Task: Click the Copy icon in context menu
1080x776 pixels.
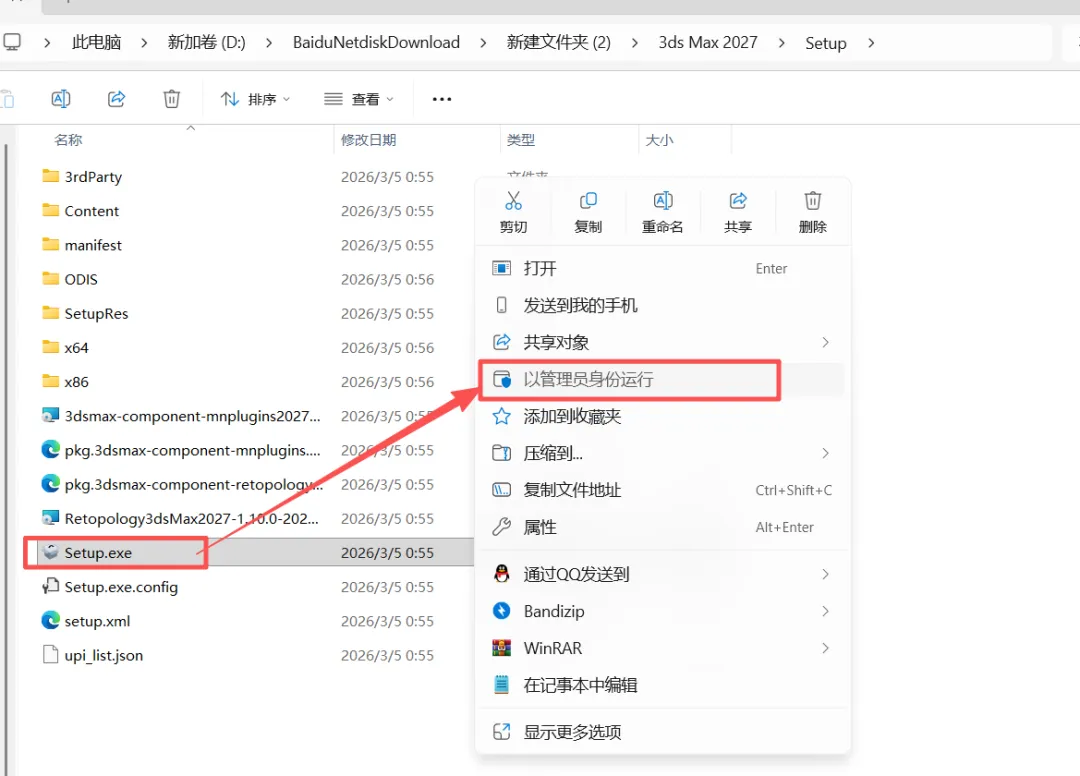Action: click(588, 200)
